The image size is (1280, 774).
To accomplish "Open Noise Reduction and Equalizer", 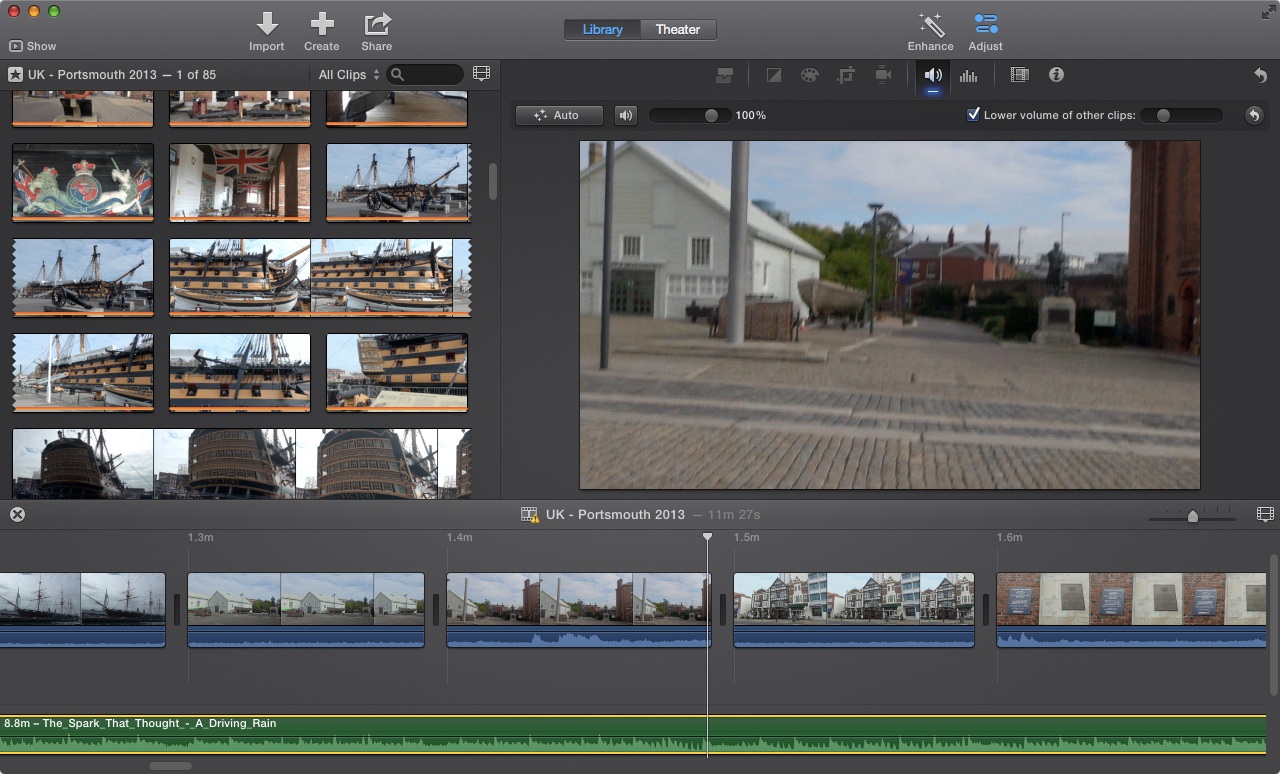I will tap(968, 75).
